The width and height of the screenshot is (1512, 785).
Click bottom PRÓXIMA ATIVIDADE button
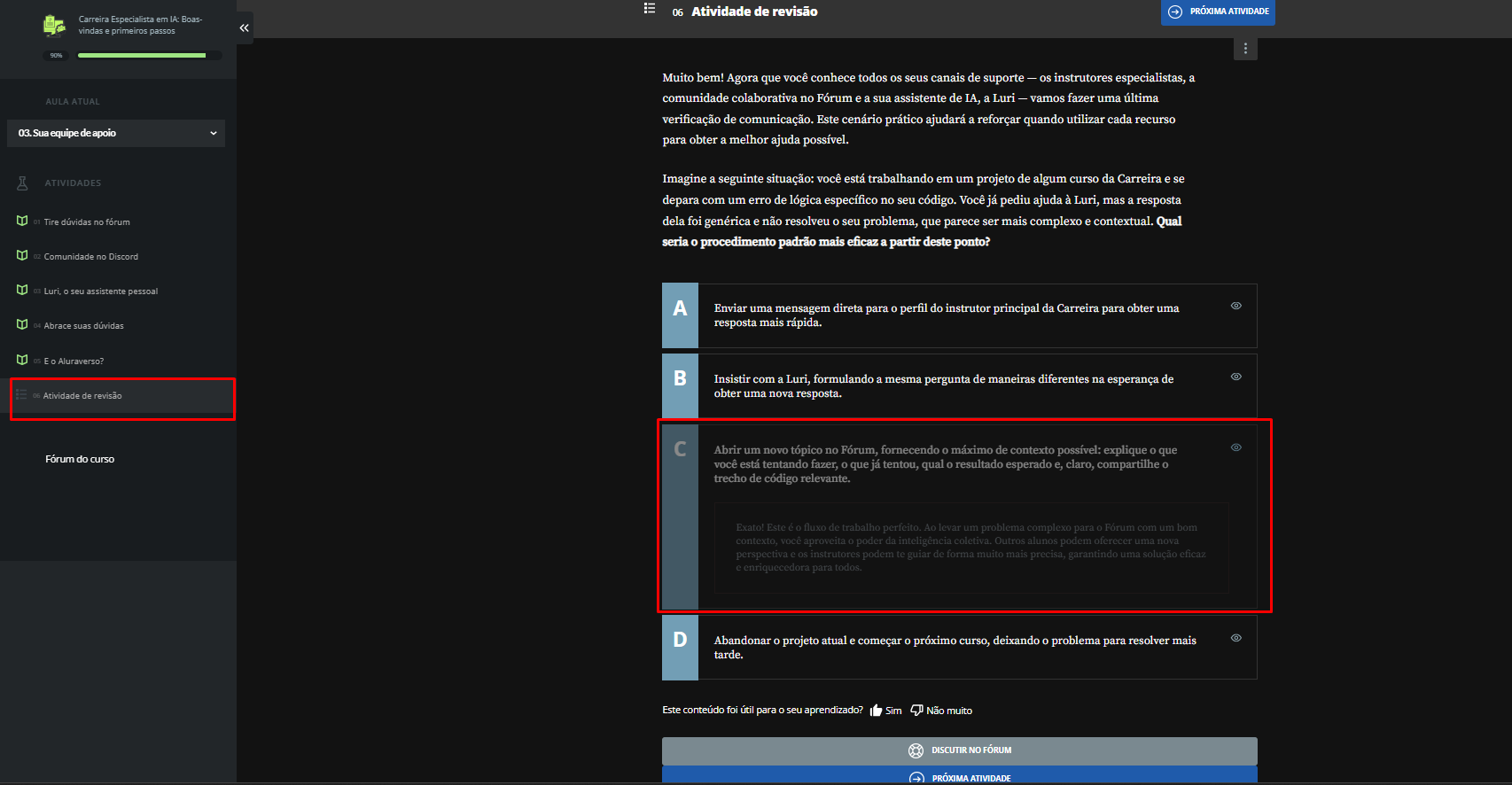[x=959, y=775]
